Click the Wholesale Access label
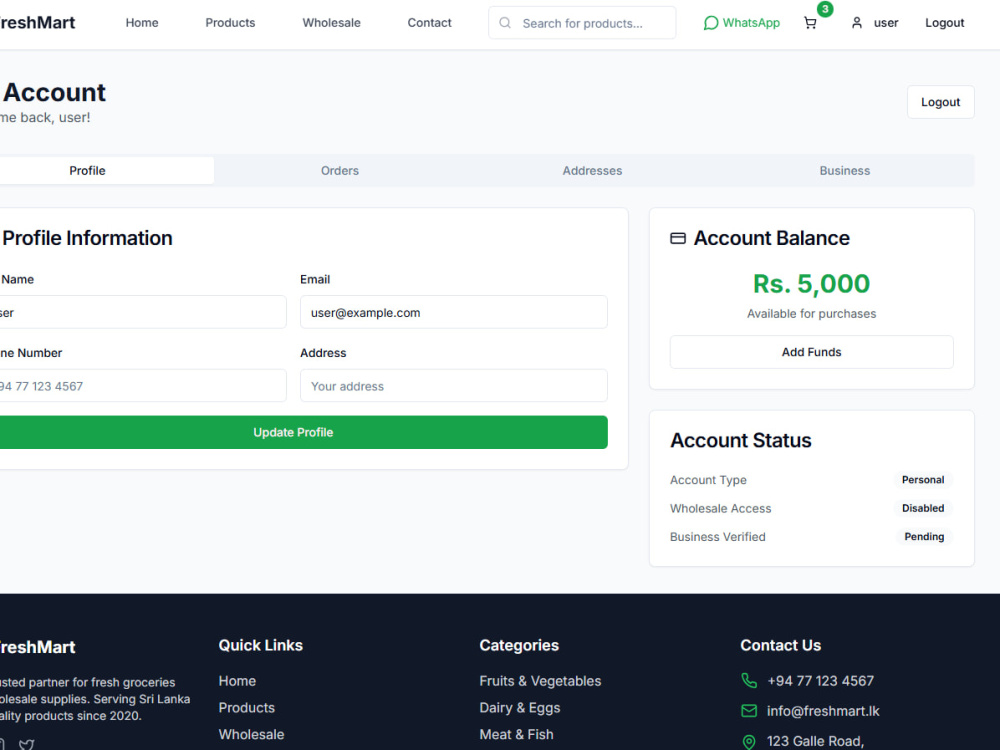The width and height of the screenshot is (1000, 750). point(720,508)
